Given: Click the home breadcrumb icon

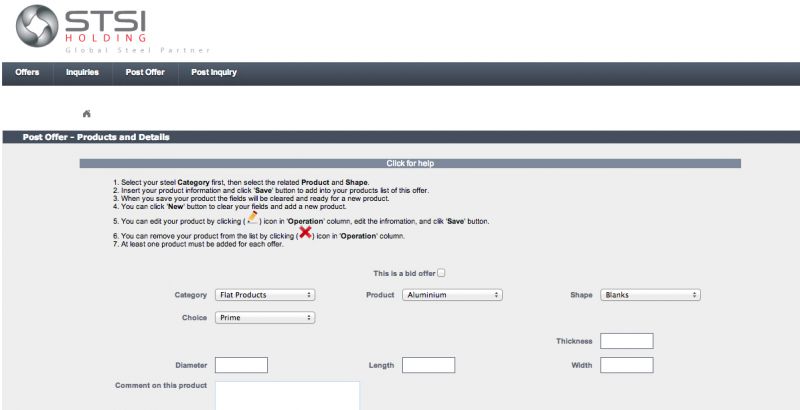Looking at the screenshot, I should (87, 113).
